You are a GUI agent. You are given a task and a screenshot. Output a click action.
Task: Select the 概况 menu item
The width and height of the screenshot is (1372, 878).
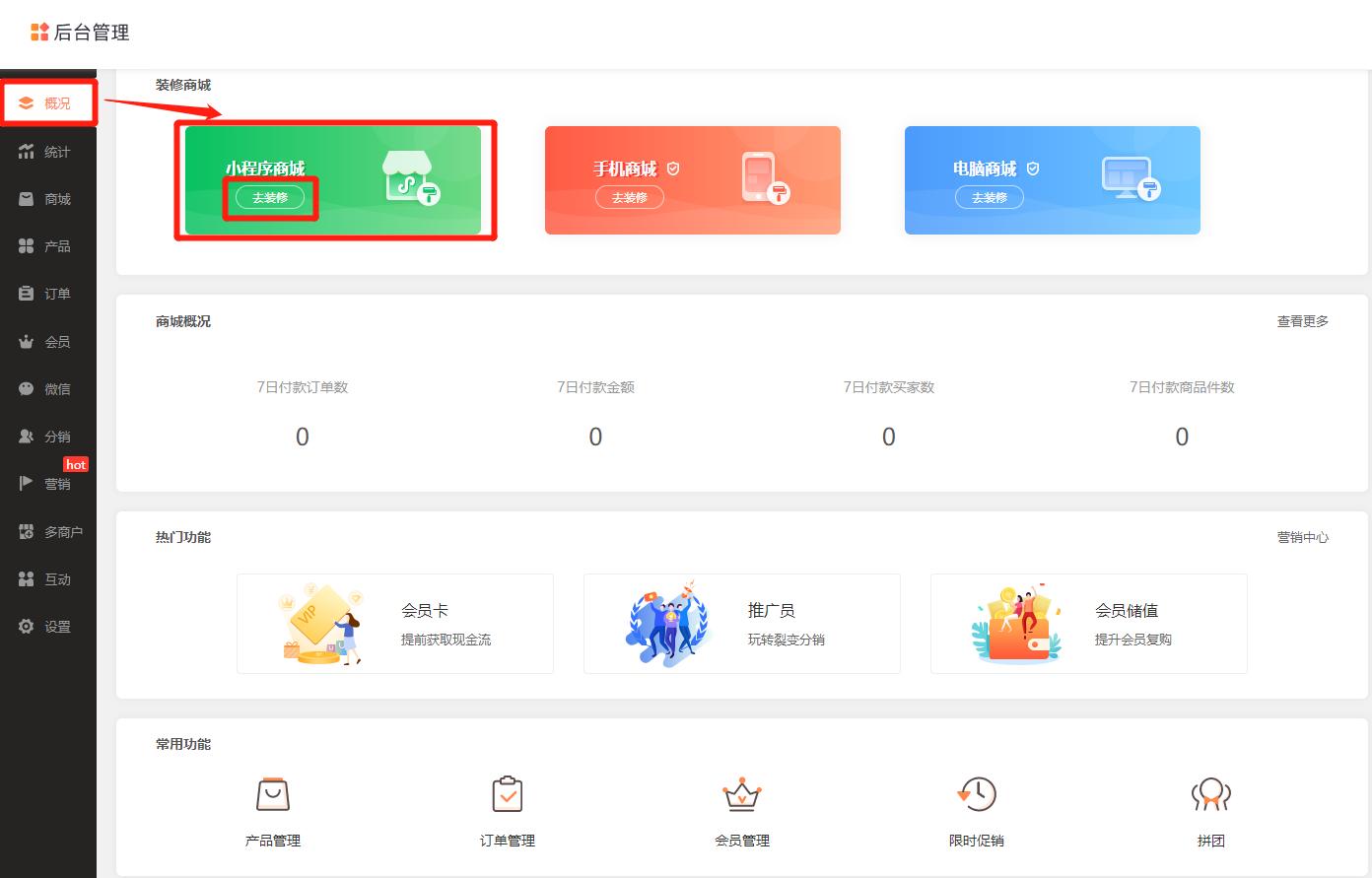48,101
